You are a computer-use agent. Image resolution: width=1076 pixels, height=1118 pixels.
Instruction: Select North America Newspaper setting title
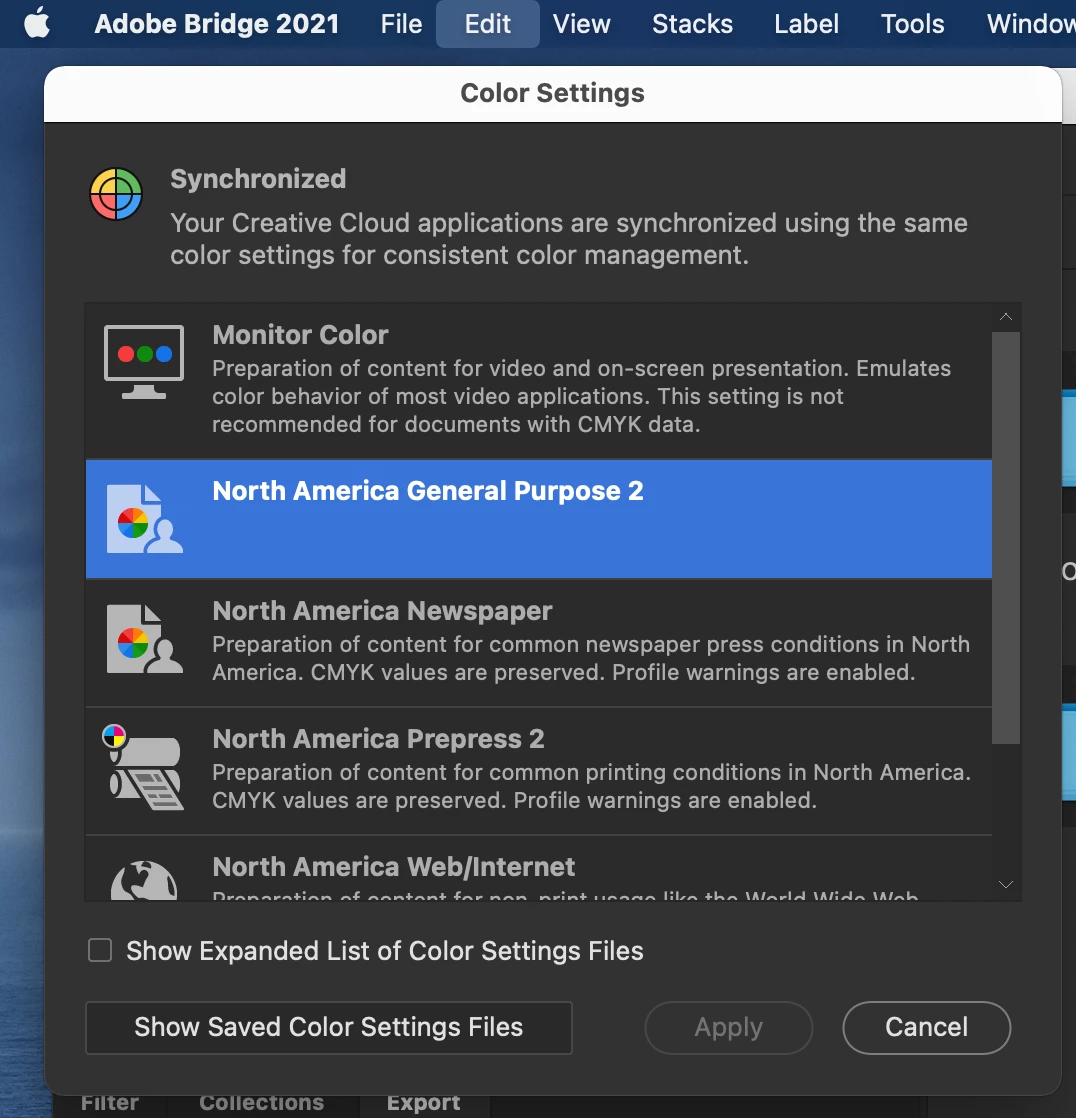382,610
